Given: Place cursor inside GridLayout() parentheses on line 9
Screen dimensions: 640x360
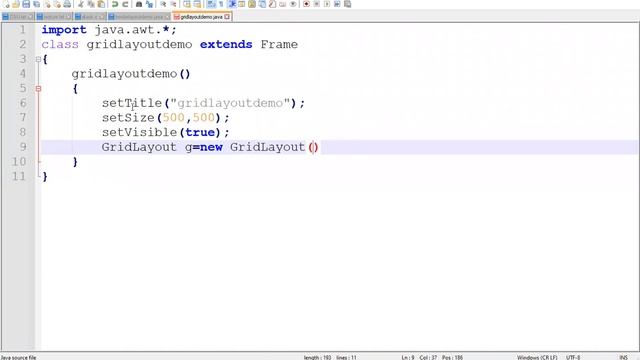Looking at the screenshot, I should point(313,147).
